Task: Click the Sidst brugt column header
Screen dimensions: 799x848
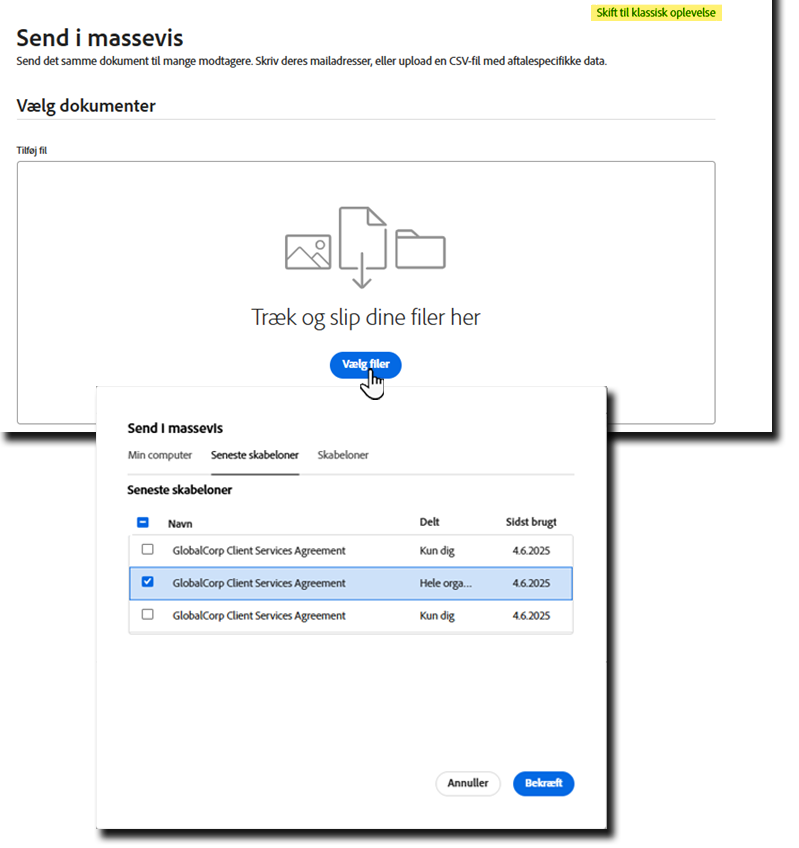Action: [531, 522]
